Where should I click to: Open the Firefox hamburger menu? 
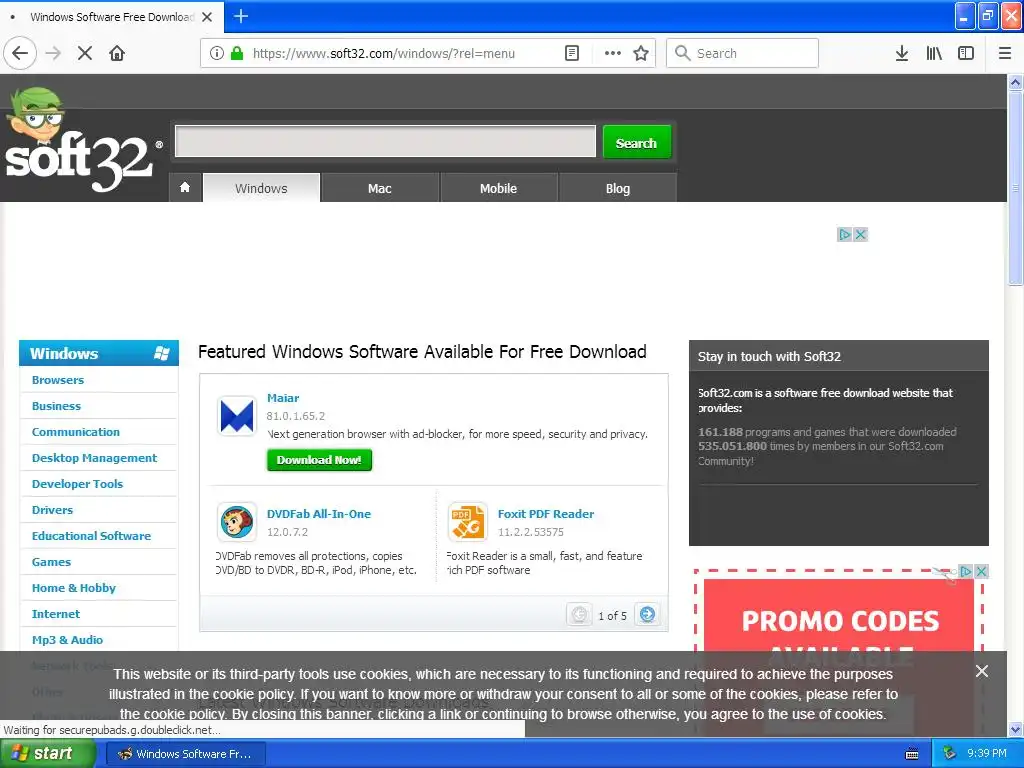coord(1005,53)
